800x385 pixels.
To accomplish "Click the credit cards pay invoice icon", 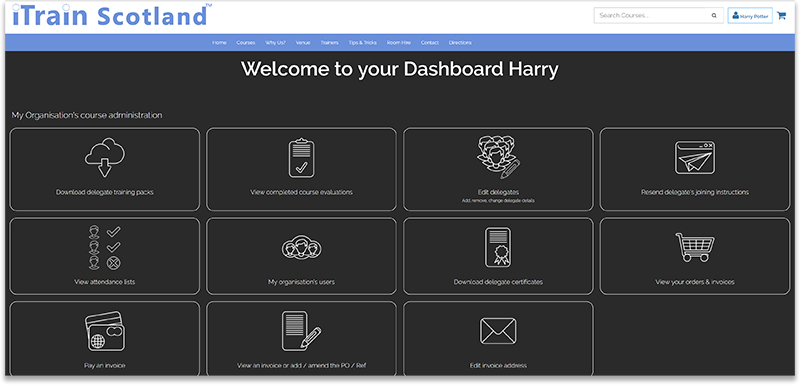I will pyautogui.click(x=105, y=331).
